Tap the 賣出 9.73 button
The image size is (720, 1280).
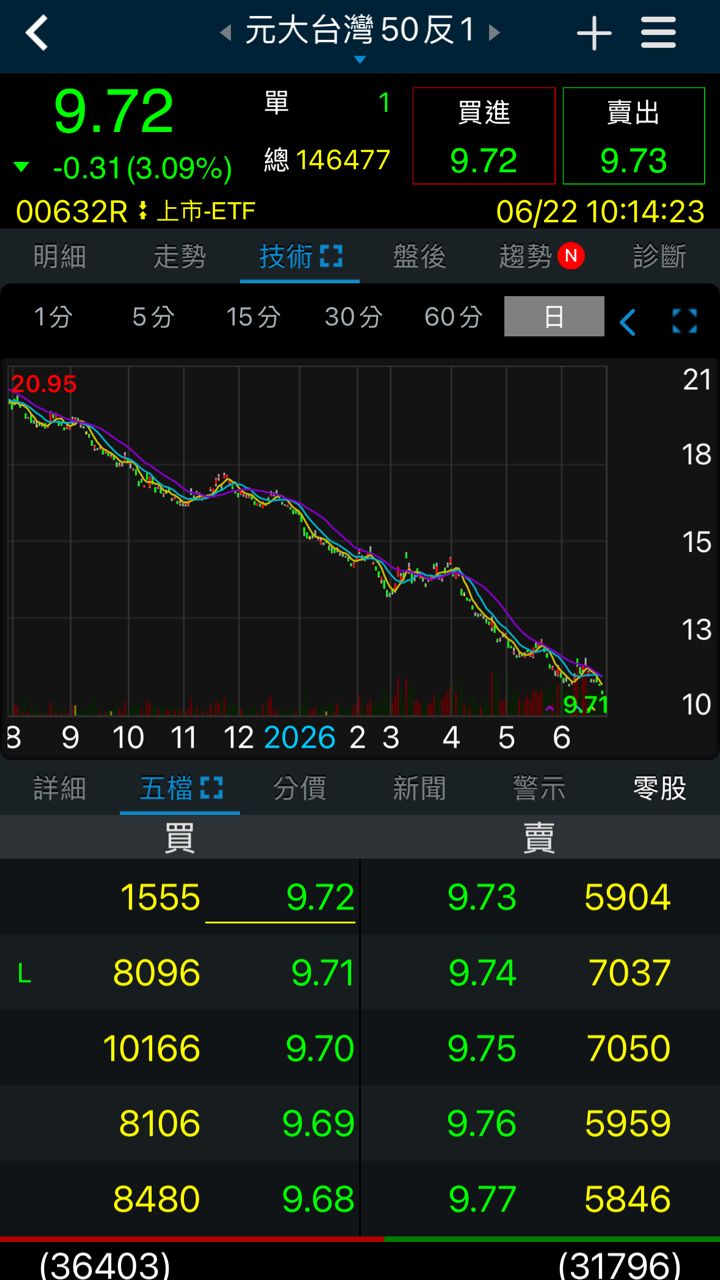coord(634,135)
